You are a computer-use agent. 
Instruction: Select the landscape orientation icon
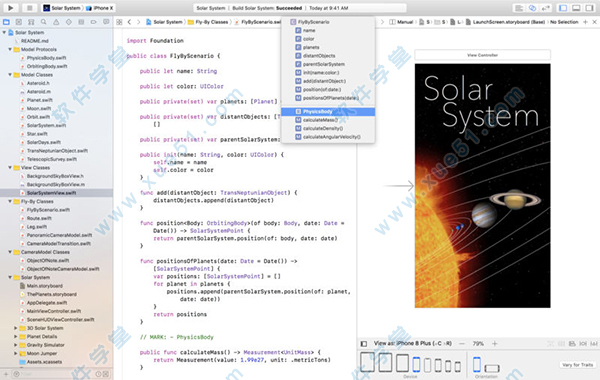point(492,368)
